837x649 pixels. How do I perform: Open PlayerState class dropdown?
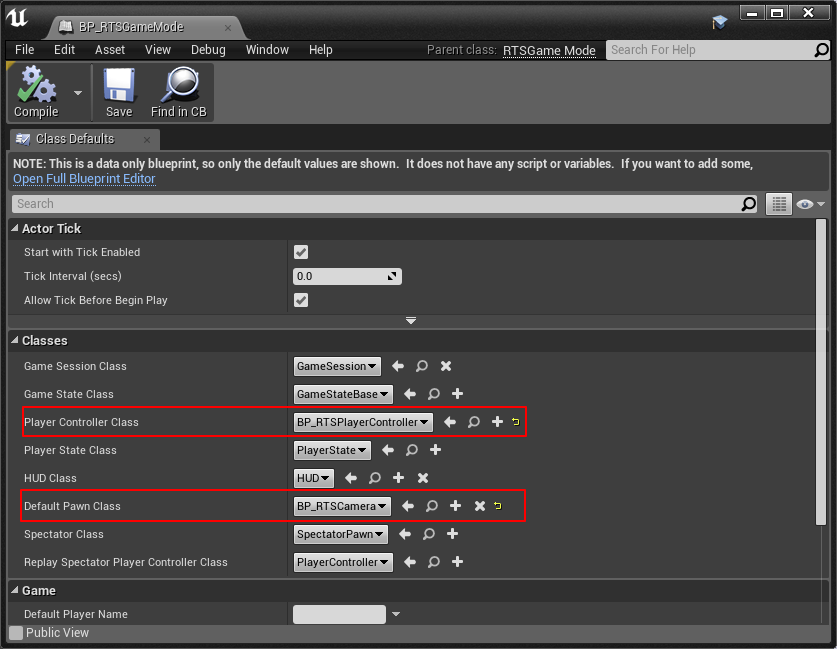click(332, 450)
